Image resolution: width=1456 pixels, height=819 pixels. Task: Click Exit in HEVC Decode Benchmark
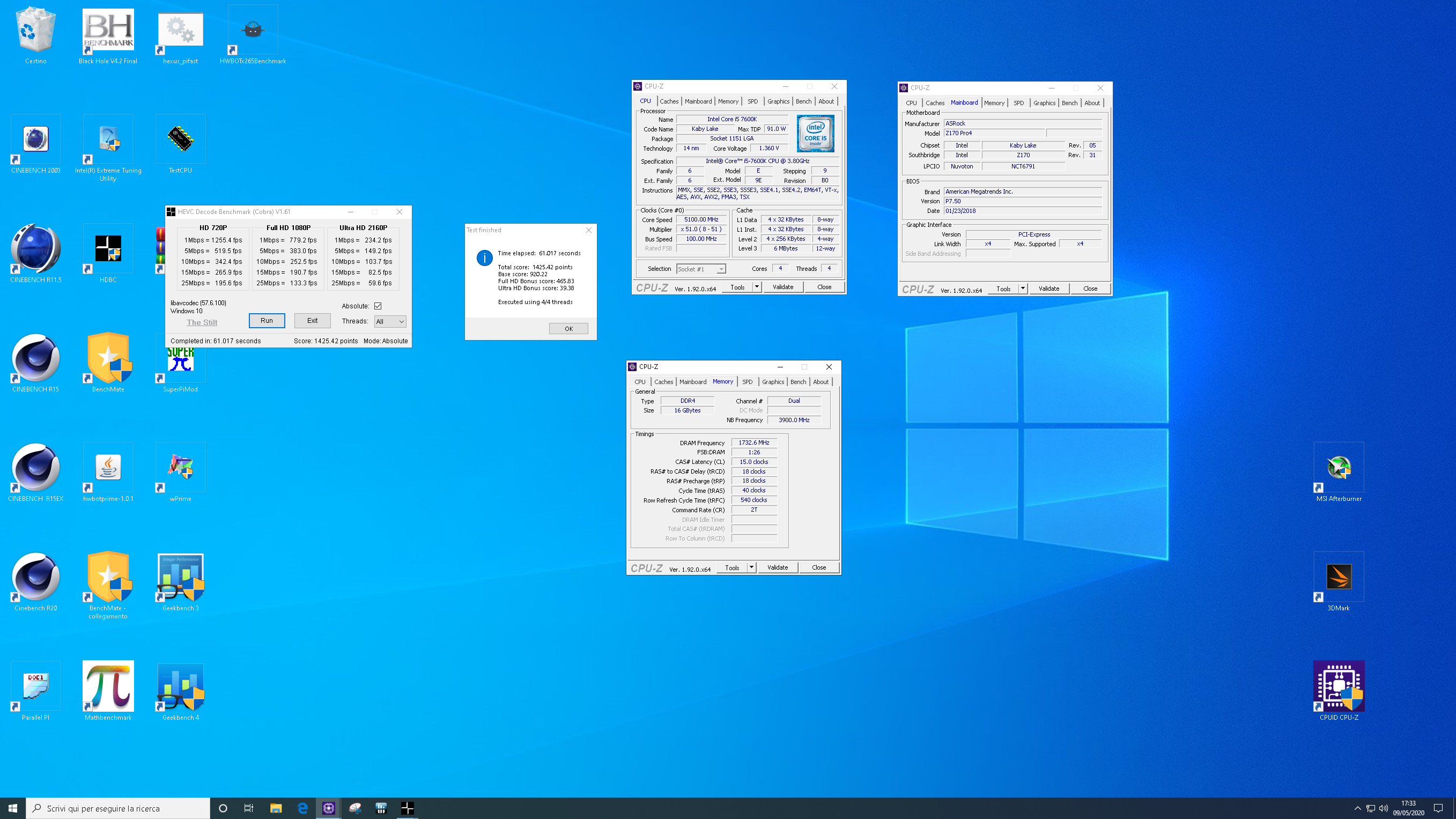pyautogui.click(x=312, y=321)
